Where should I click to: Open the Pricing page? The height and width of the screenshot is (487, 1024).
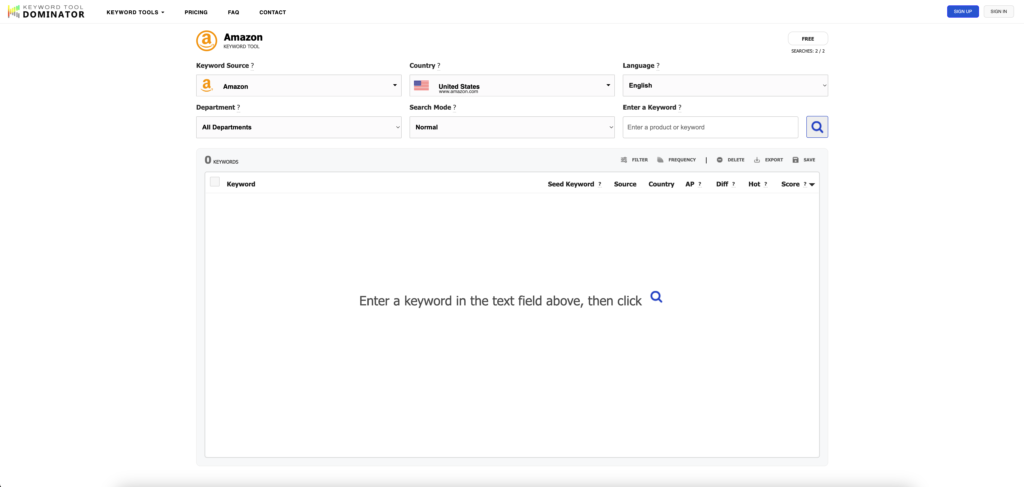[196, 12]
